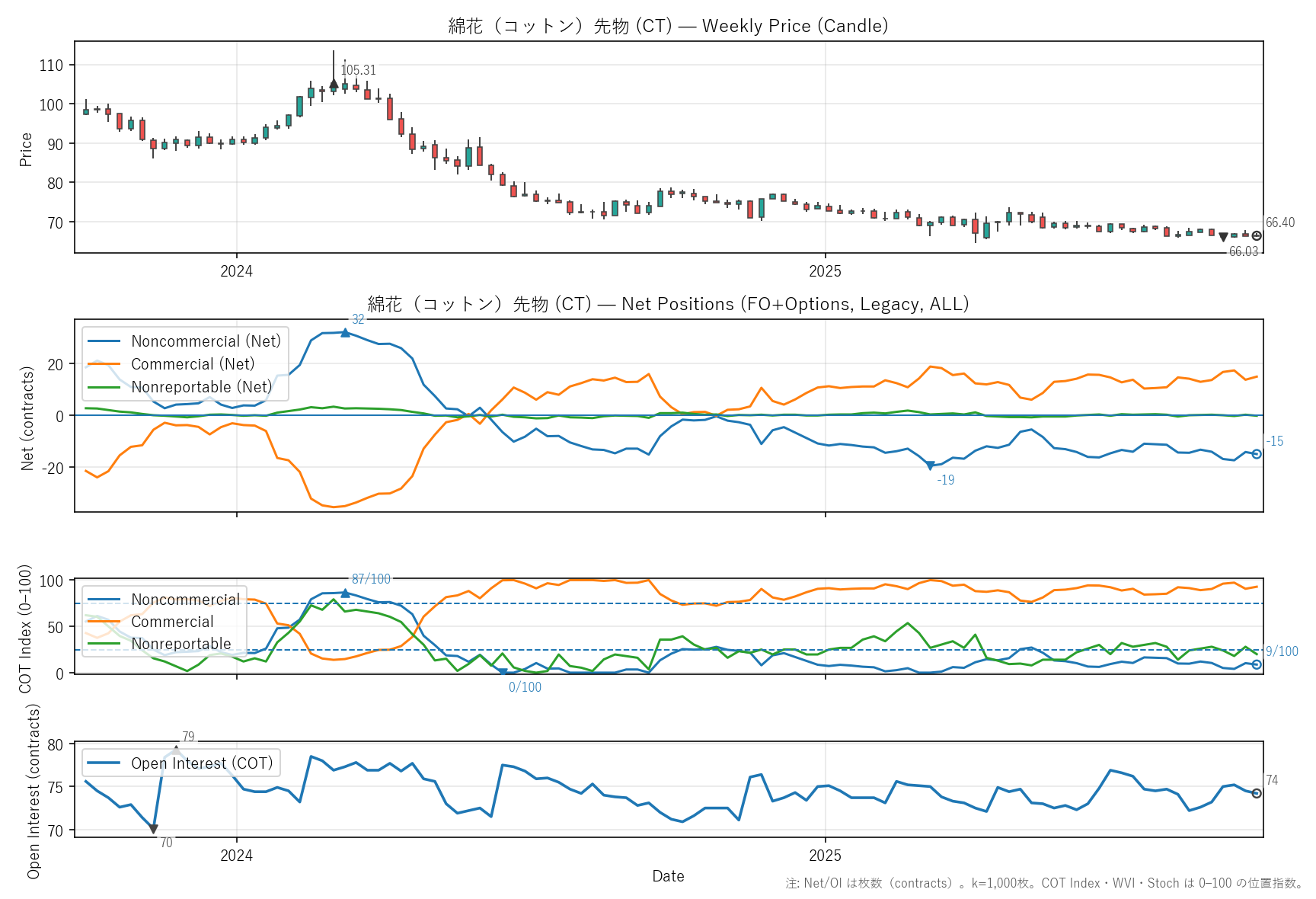The width and height of the screenshot is (1316, 899).
Task: Click the price low triangle marker near 66.03
Action: tap(1223, 238)
